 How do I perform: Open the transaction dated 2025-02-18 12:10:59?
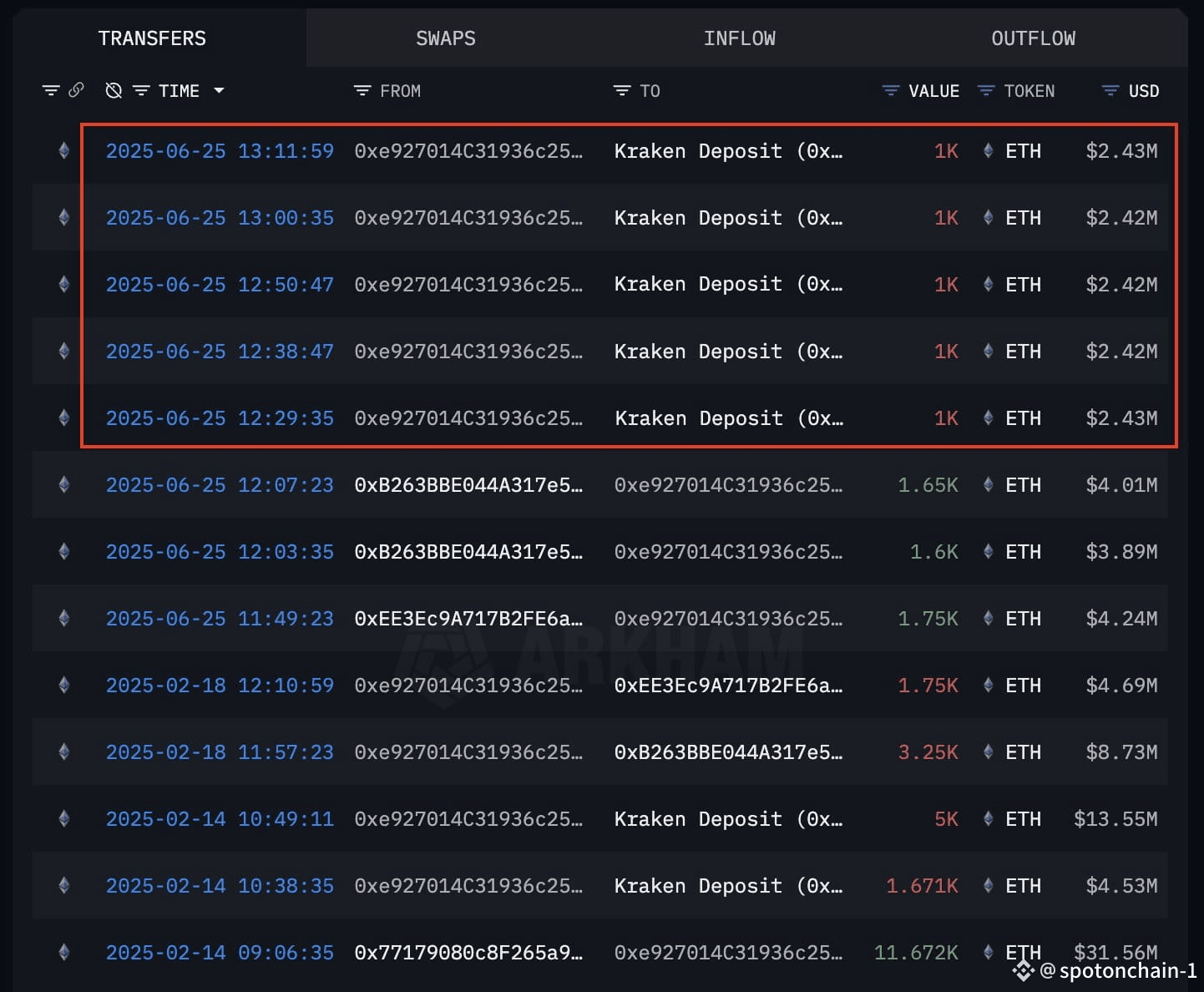pos(220,686)
